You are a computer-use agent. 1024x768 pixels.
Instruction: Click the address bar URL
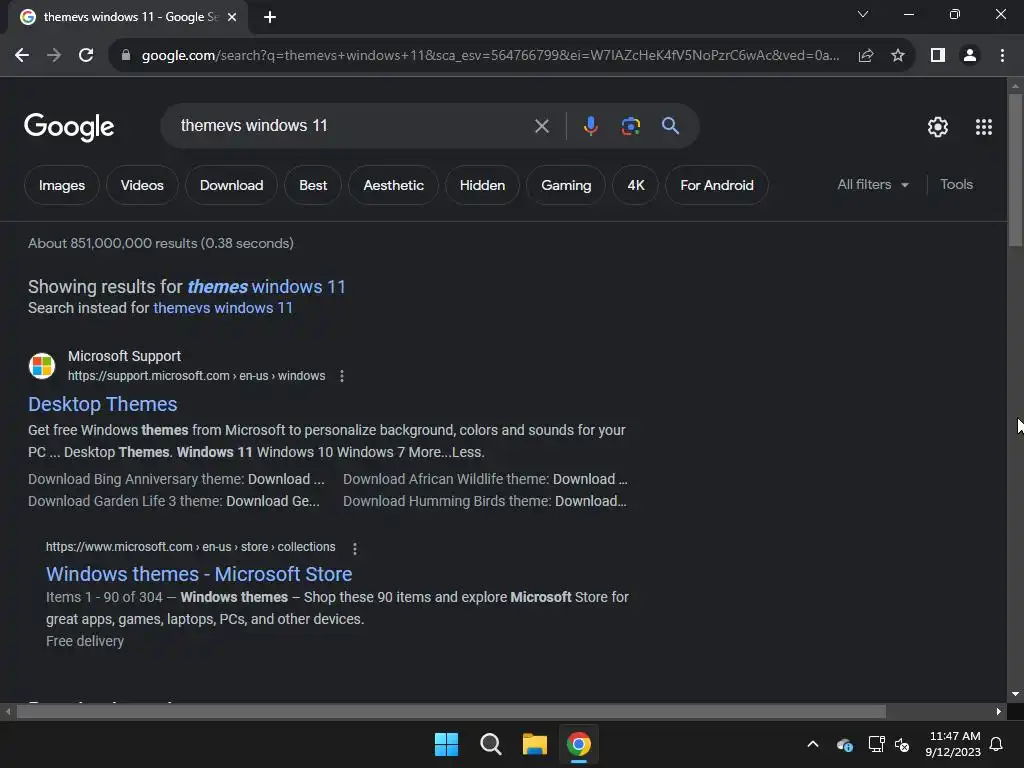click(x=490, y=56)
